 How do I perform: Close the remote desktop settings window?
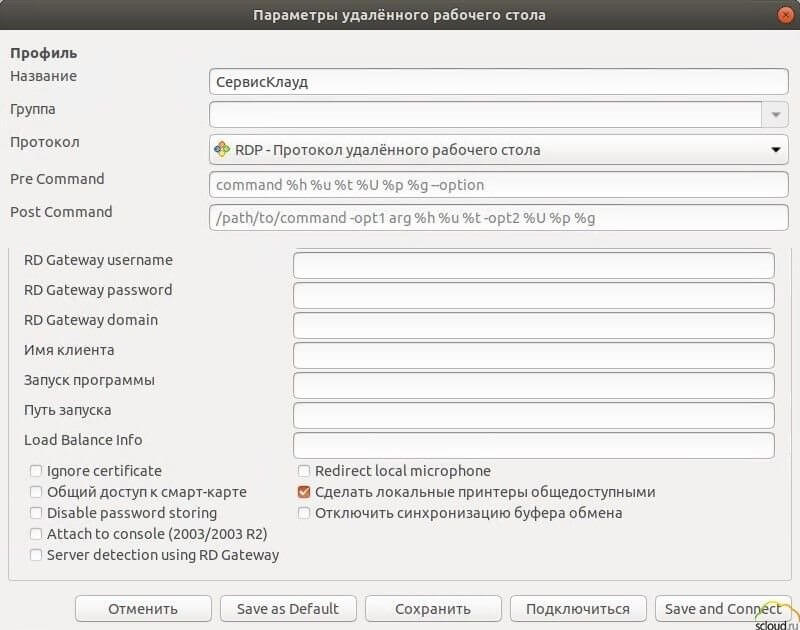click(785, 15)
